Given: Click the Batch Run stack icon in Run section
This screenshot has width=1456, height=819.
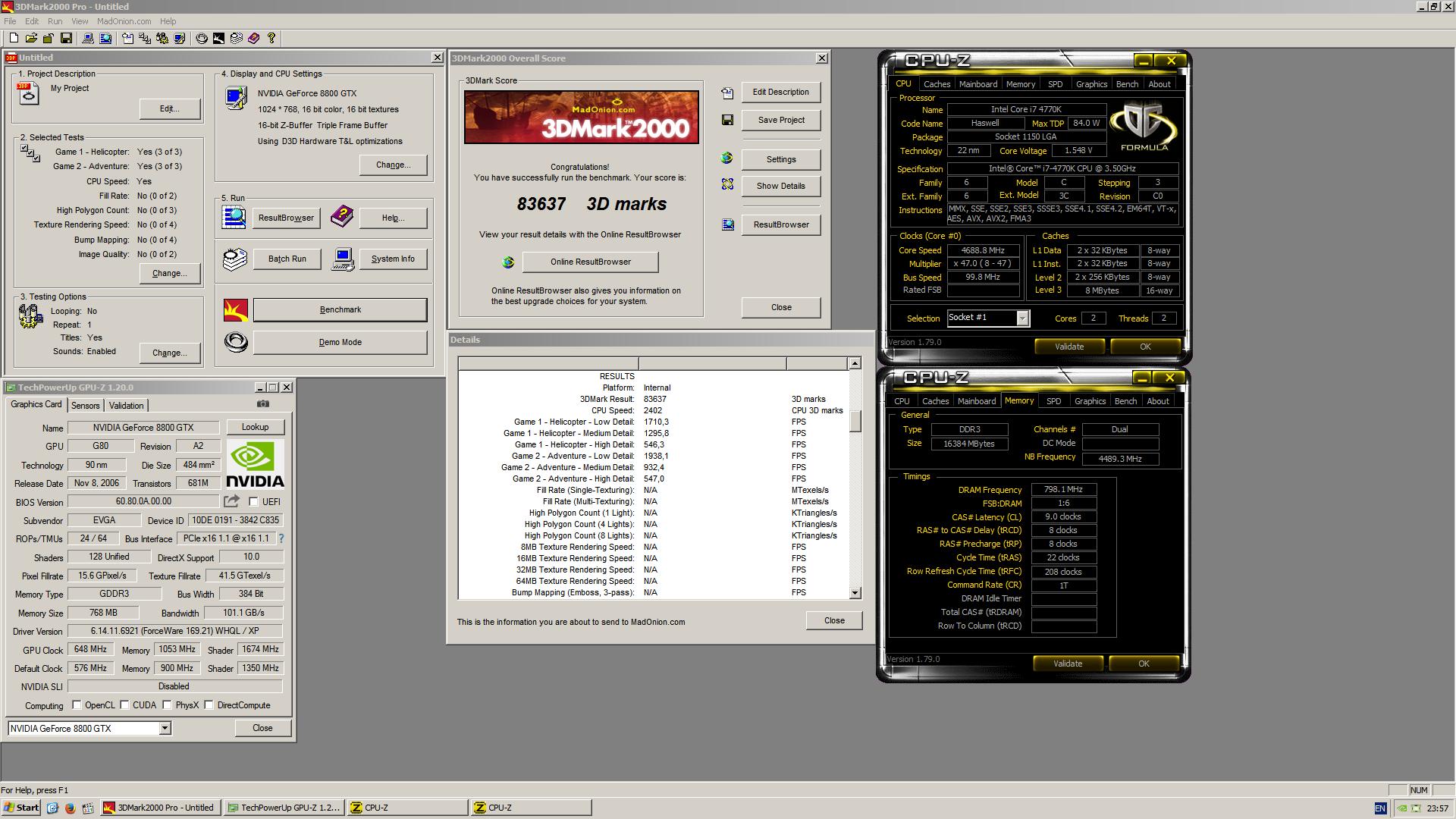Looking at the screenshot, I should (235, 259).
